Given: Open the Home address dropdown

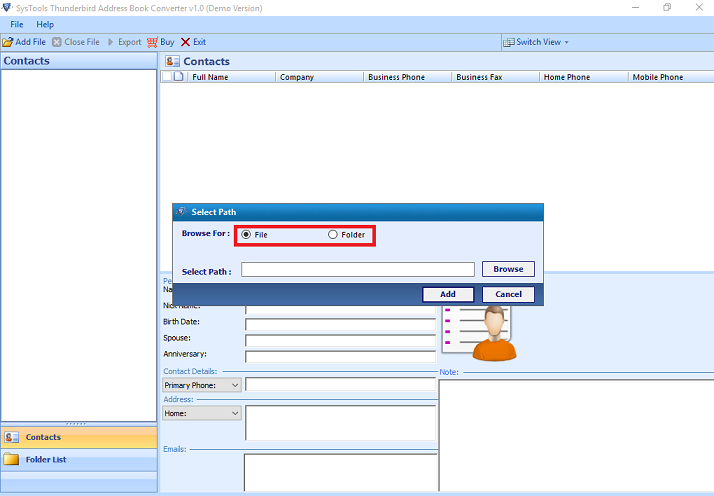Looking at the screenshot, I should (202, 413).
